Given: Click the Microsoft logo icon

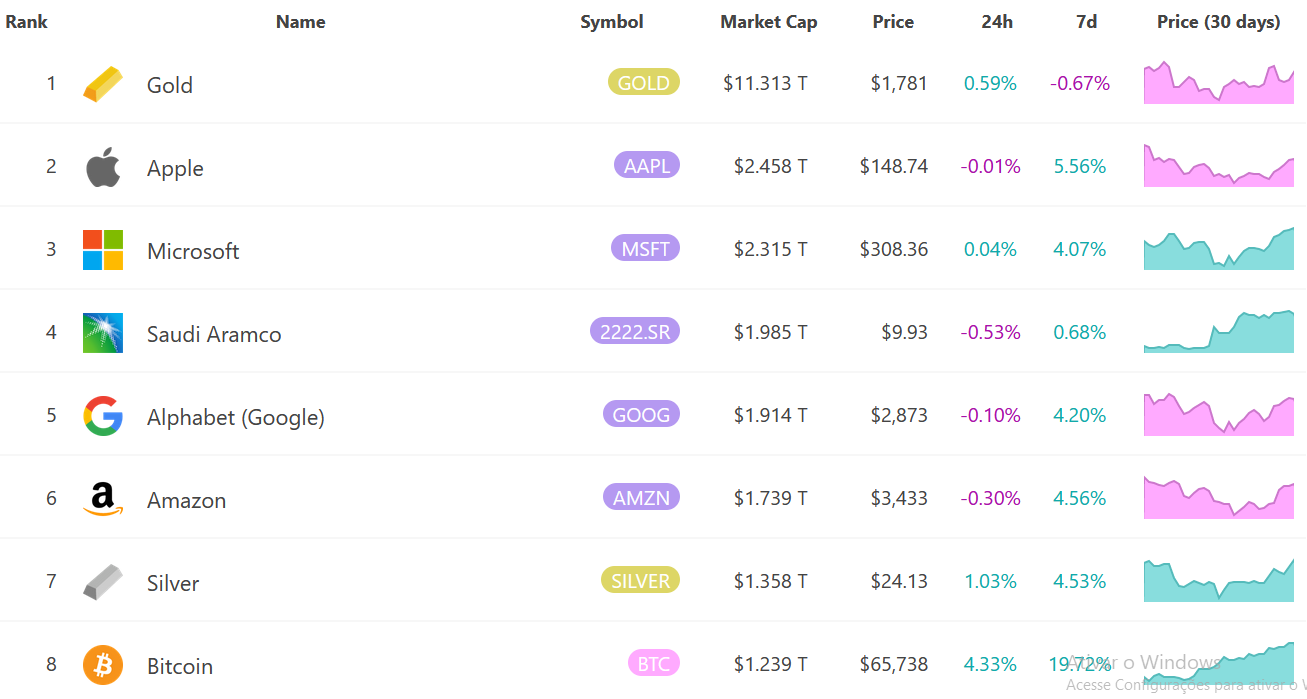Looking at the screenshot, I should 103,250.
